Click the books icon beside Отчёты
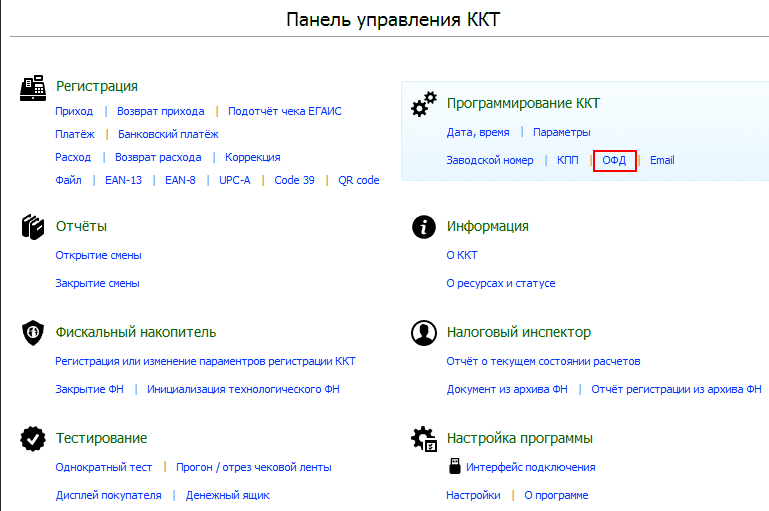Screen dimensions: 769x511 [x=33, y=227]
